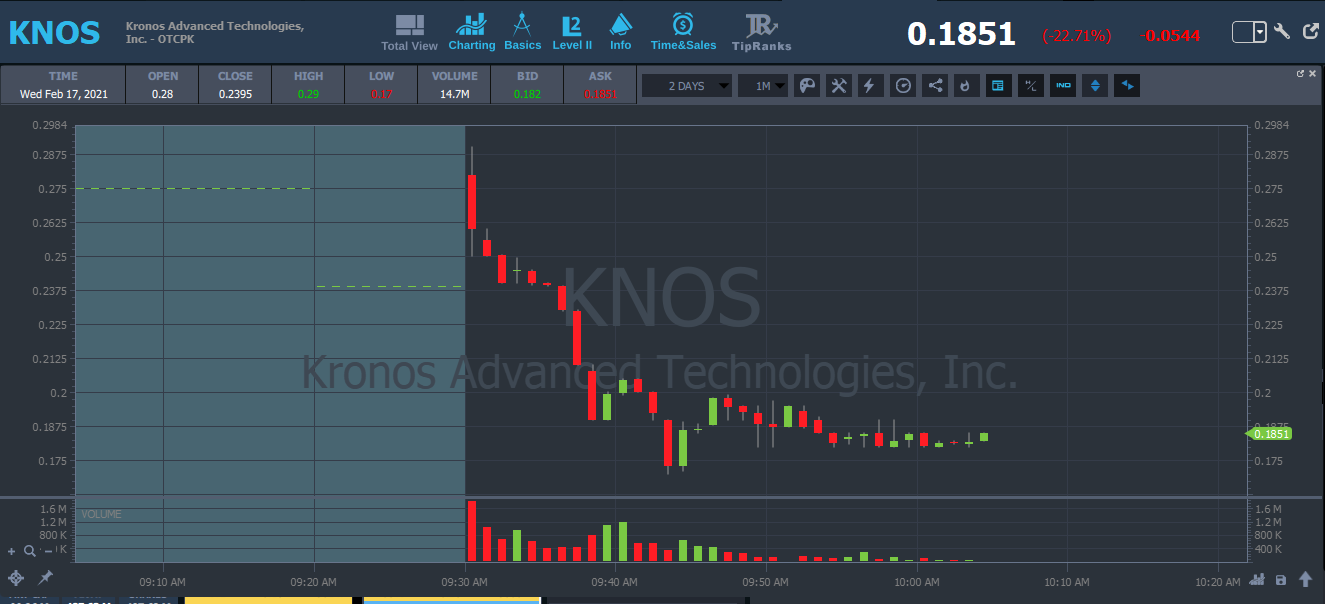Open TipRanks analysis
1325x604 pixels.
pyautogui.click(x=761, y=33)
